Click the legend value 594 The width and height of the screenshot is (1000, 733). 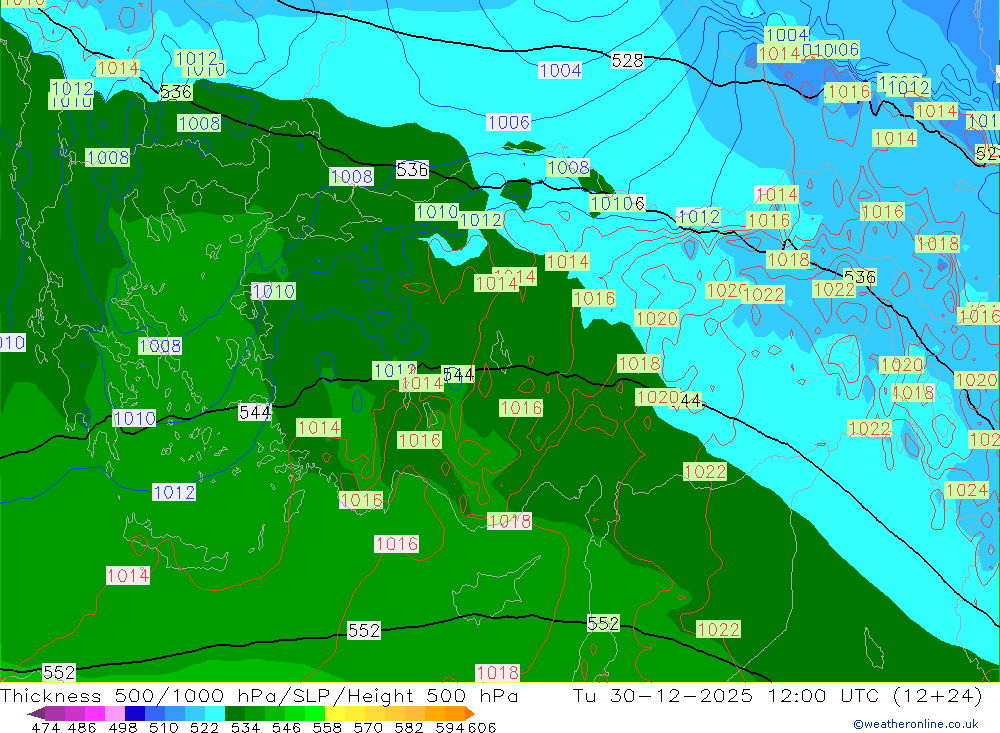(x=449, y=727)
